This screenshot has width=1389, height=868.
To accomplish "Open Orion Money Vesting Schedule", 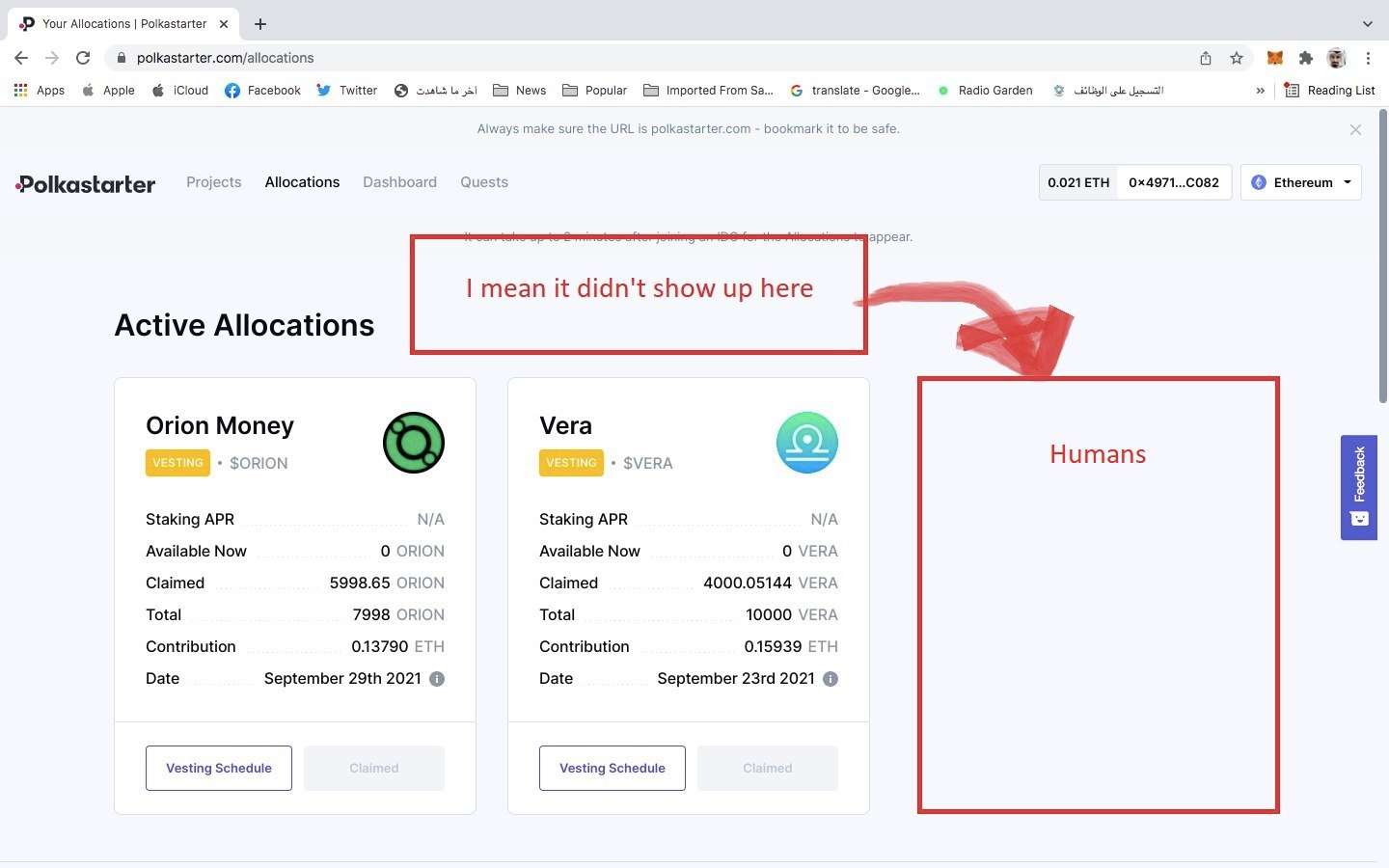I will pos(219,768).
